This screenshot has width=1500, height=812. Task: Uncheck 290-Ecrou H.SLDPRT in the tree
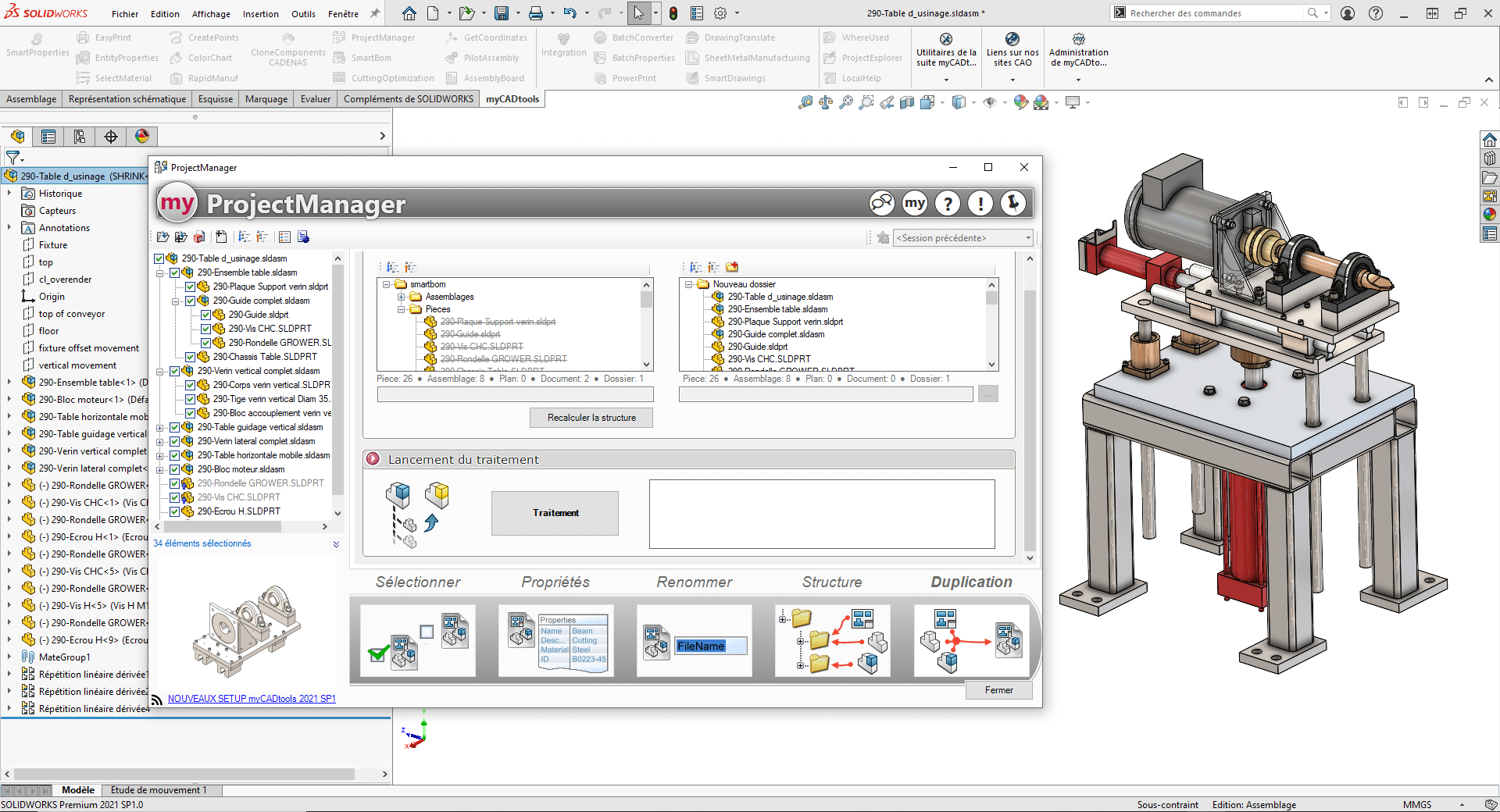click(x=175, y=511)
